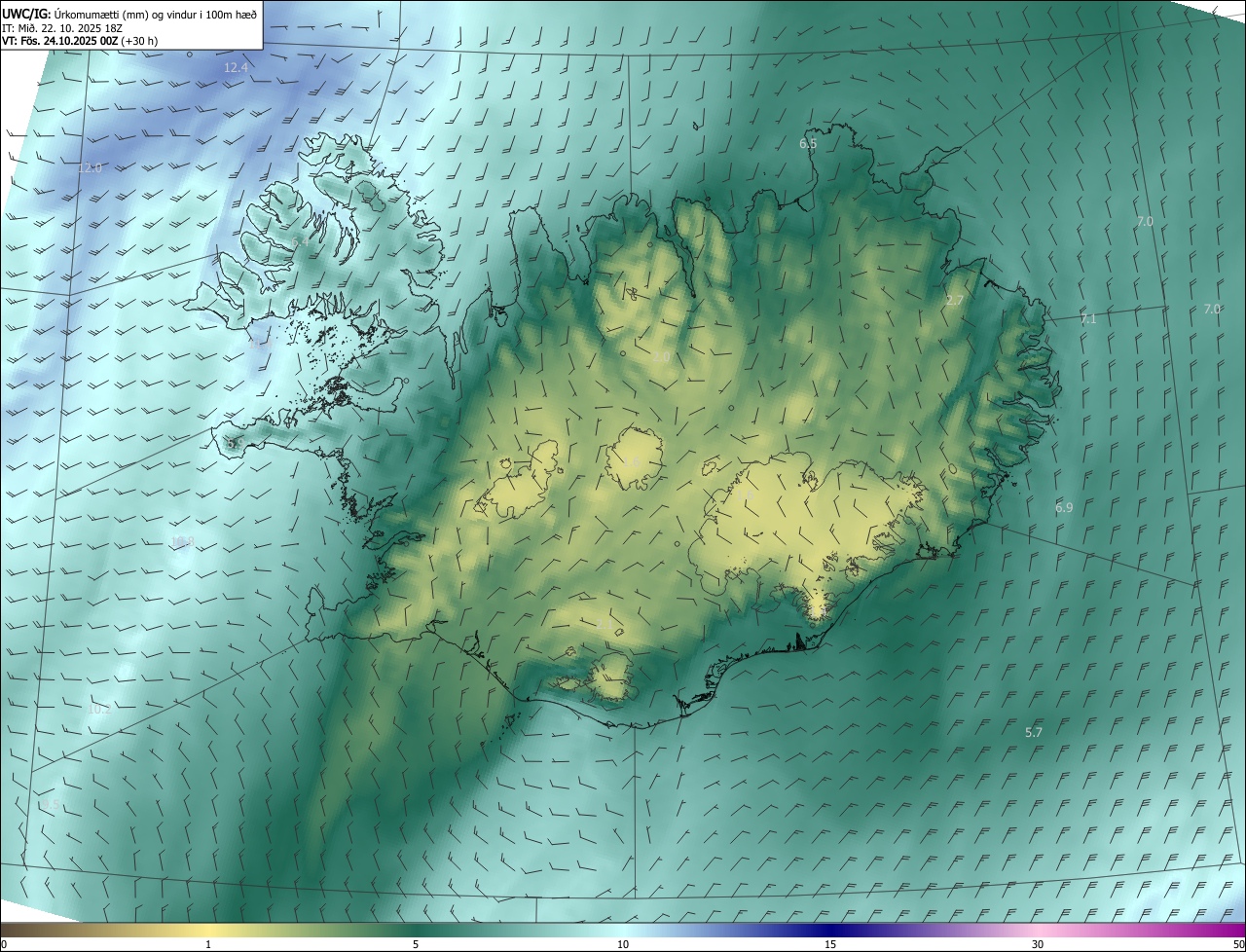Click the 15 tick on the colorbar
Image resolution: width=1246 pixels, height=952 pixels.
click(830, 945)
